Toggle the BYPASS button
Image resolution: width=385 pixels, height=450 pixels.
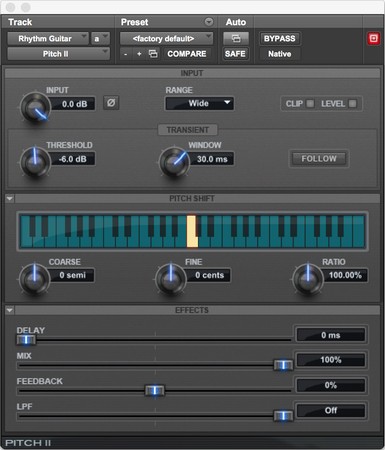pos(280,39)
